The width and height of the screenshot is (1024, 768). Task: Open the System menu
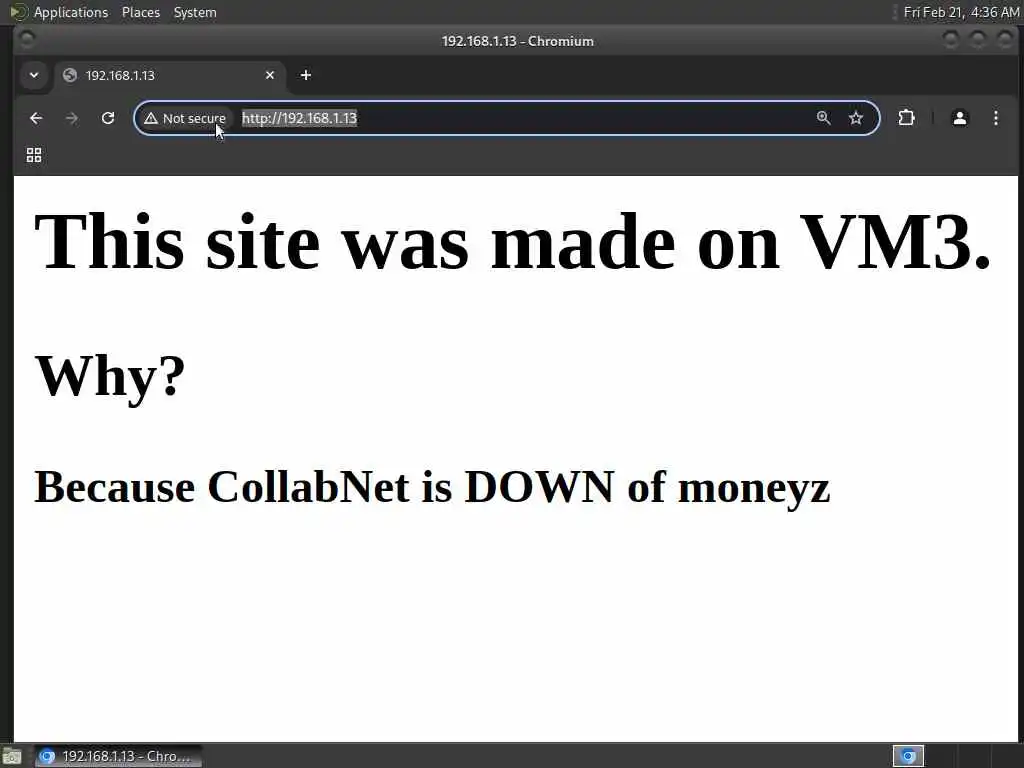click(195, 12)
